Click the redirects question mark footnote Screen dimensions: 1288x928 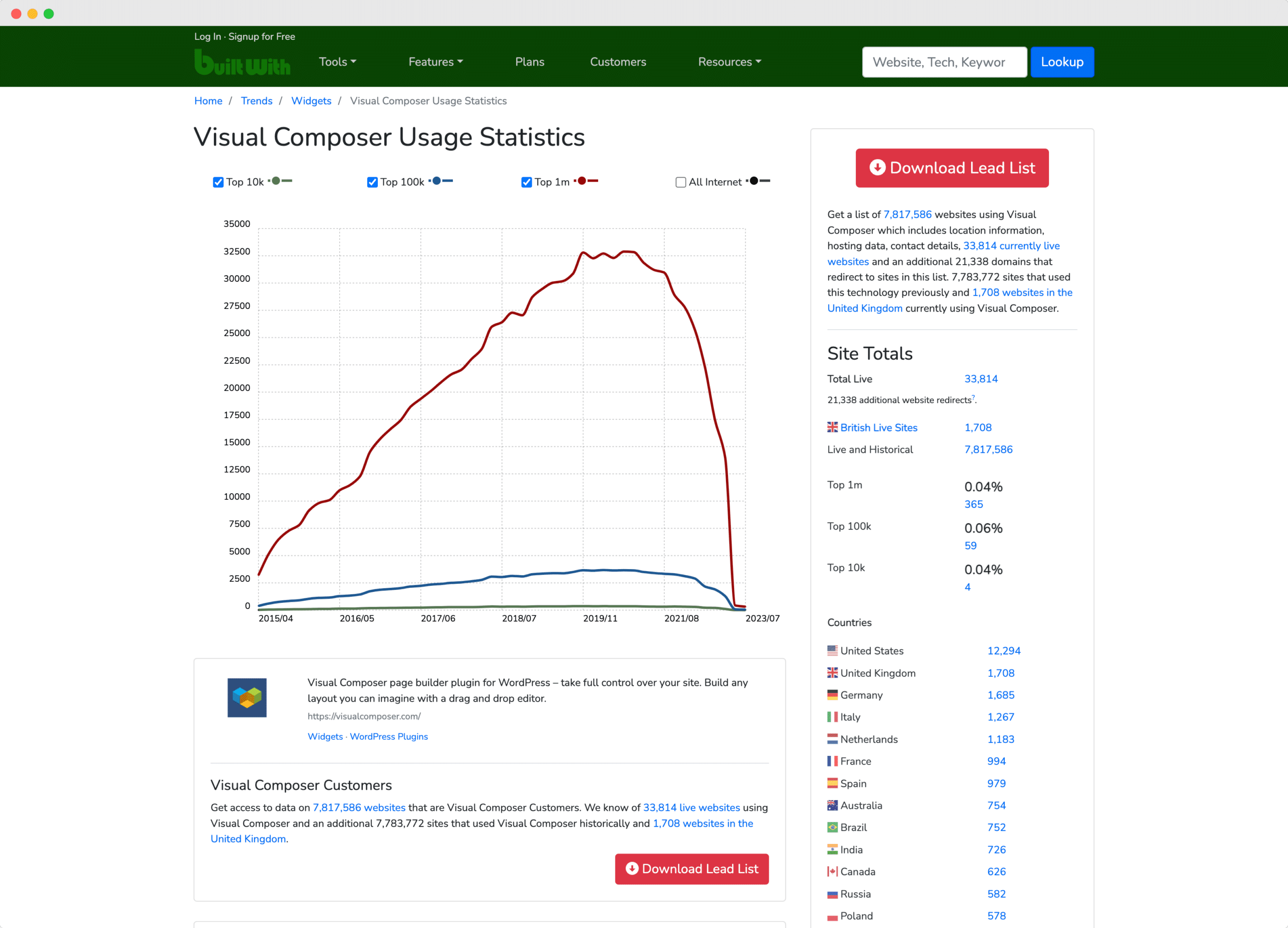coord(973,398)
